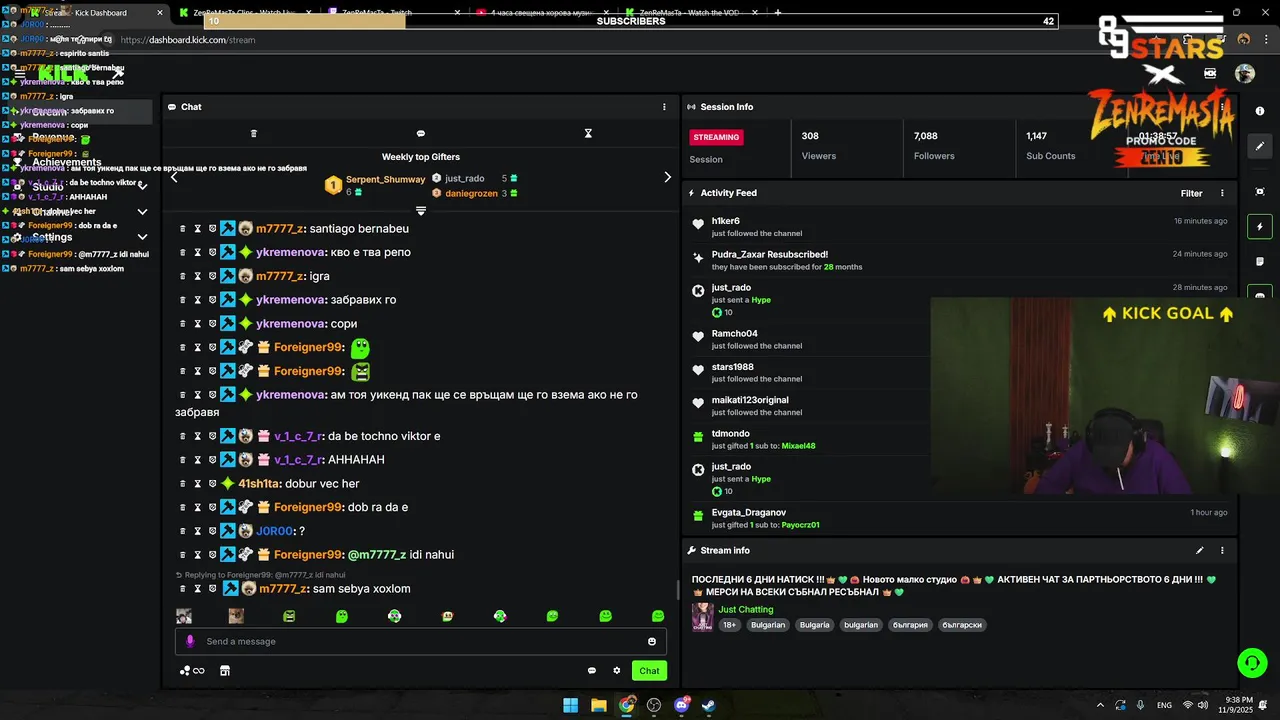Image resolution: width=1280 pixels, height=720 pixels.
Task: Click username Serpent_Shumway in top gifters
Action: (385, 180)
